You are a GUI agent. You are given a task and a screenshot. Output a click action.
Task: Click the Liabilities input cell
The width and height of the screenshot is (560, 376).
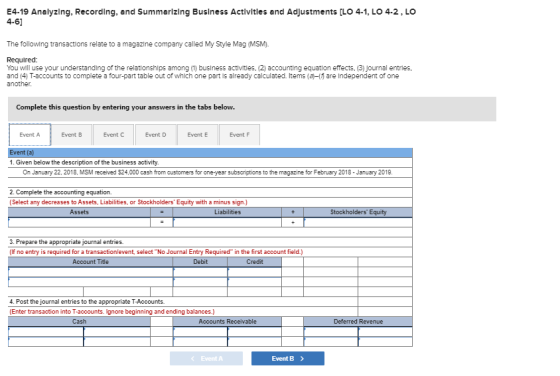pos(227,222)
